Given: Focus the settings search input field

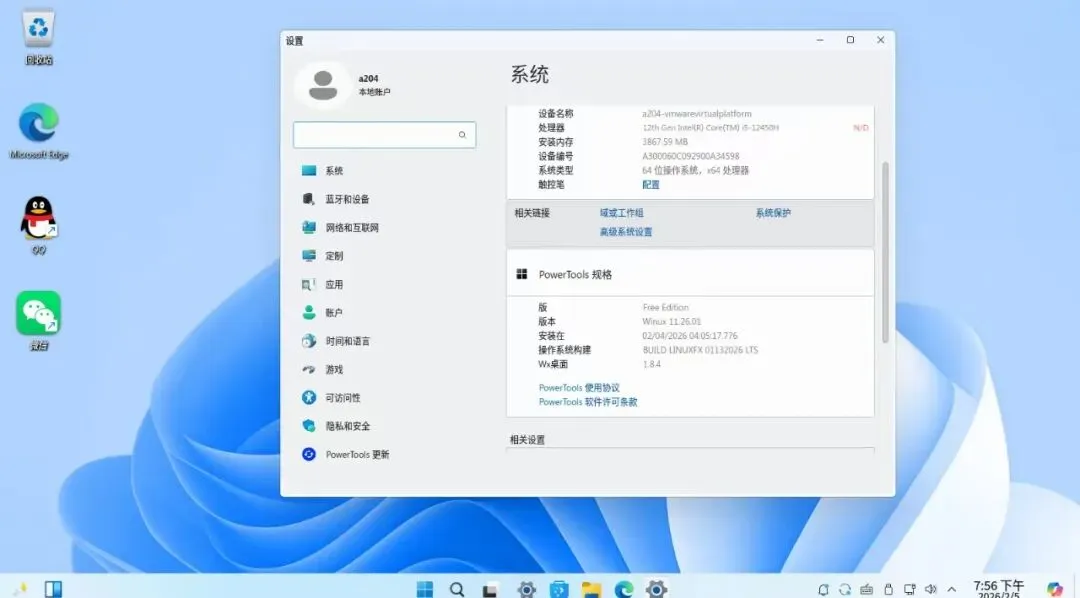Looking at the screenshot, I should tap(384, 135).
